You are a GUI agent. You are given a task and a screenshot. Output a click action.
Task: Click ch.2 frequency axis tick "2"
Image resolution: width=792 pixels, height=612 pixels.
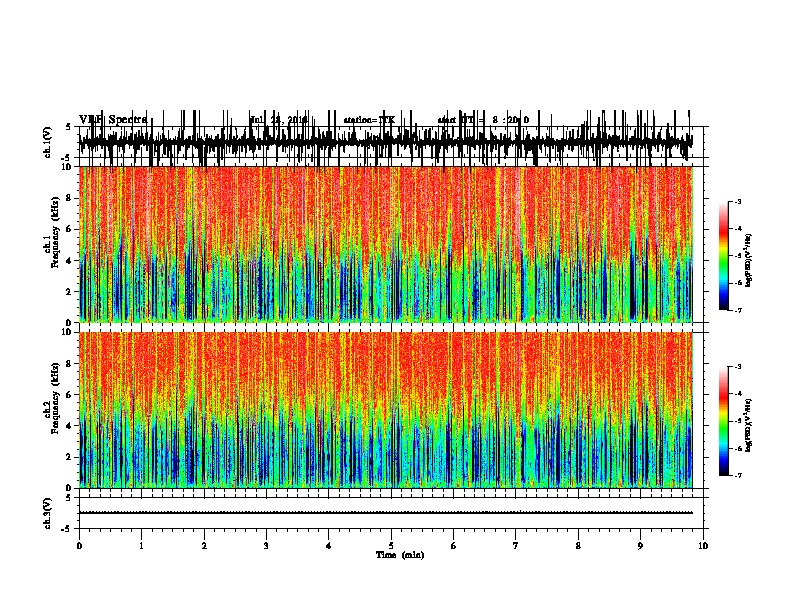point(70,457)
